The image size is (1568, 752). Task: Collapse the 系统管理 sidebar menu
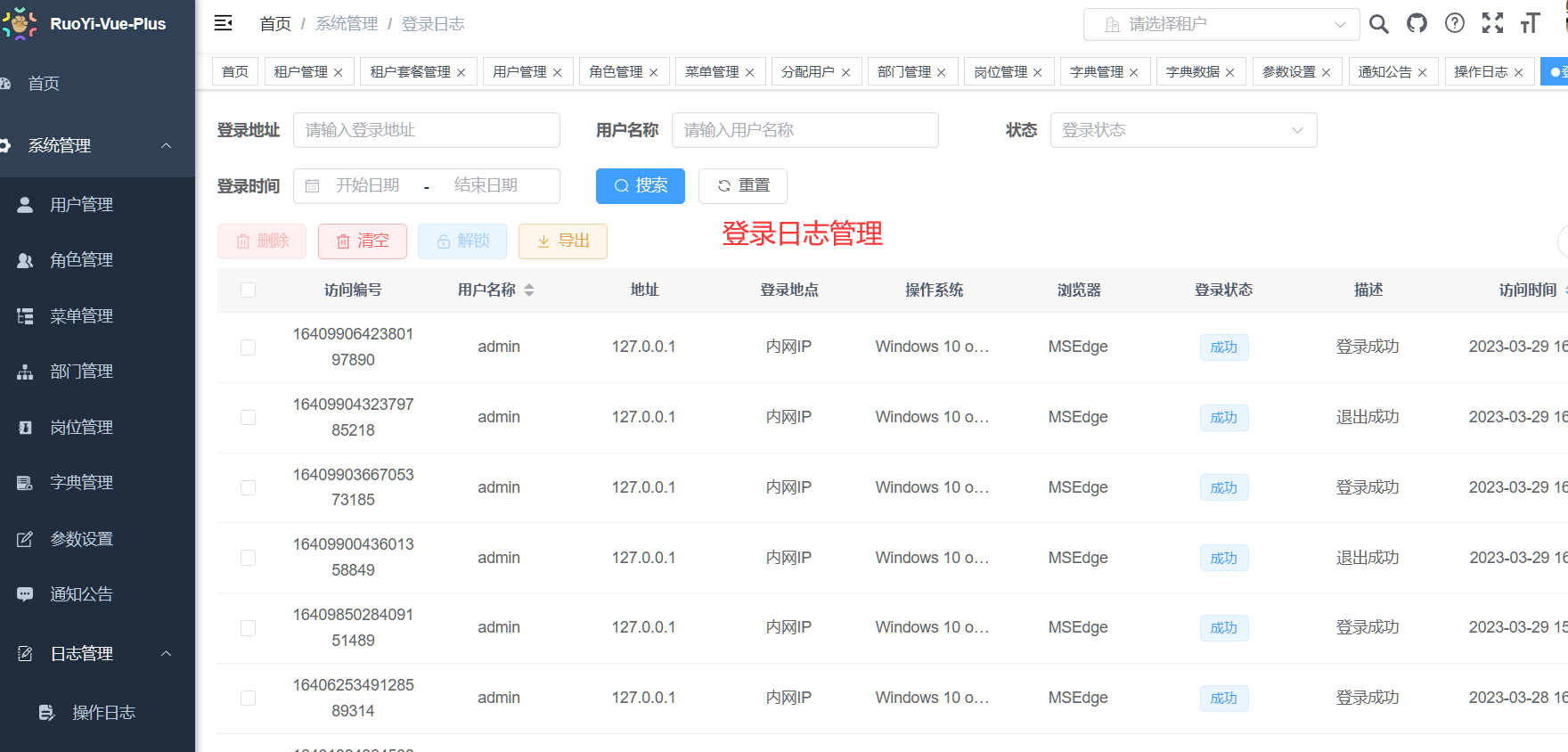pos(97,145)
